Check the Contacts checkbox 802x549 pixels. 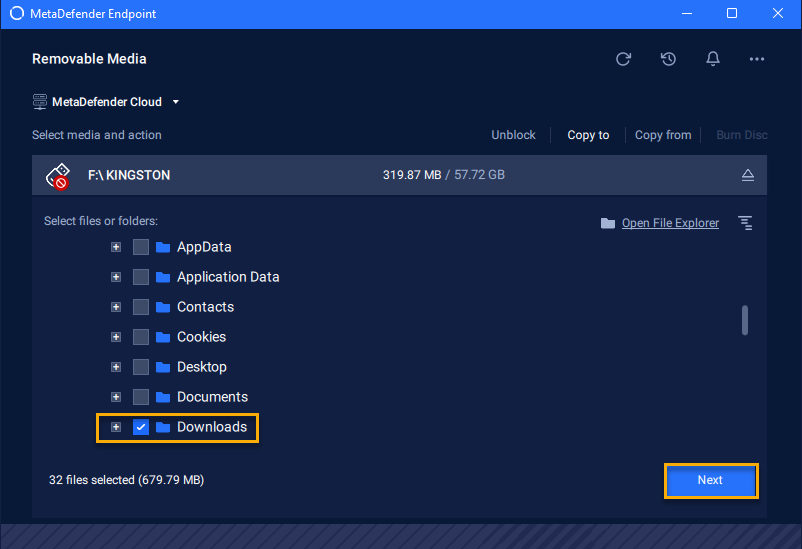pos(141,307)
